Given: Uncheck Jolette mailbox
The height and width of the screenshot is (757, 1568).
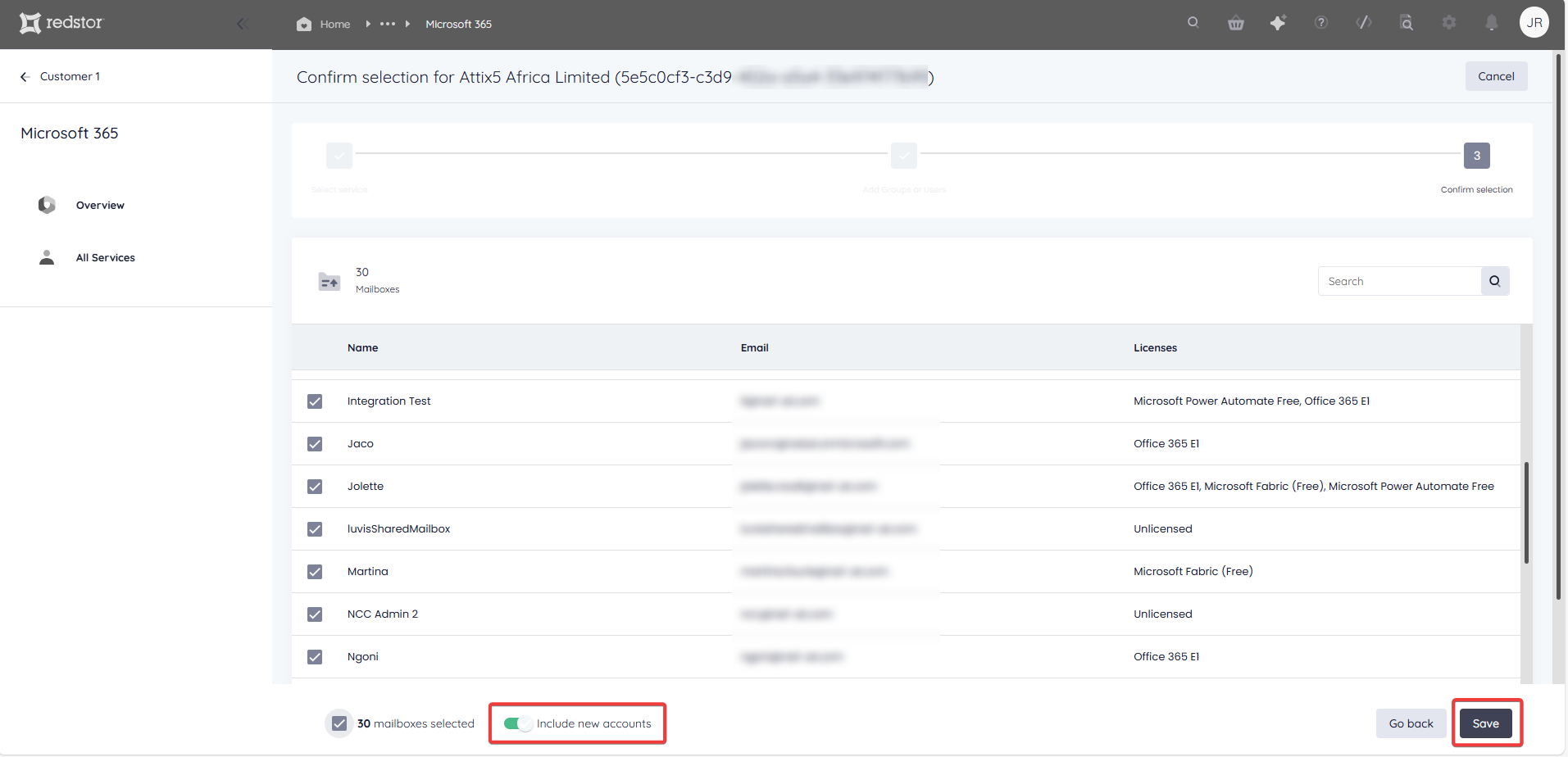Looking at the screenshot, I should pyautogui.click(x=315, y=487).
